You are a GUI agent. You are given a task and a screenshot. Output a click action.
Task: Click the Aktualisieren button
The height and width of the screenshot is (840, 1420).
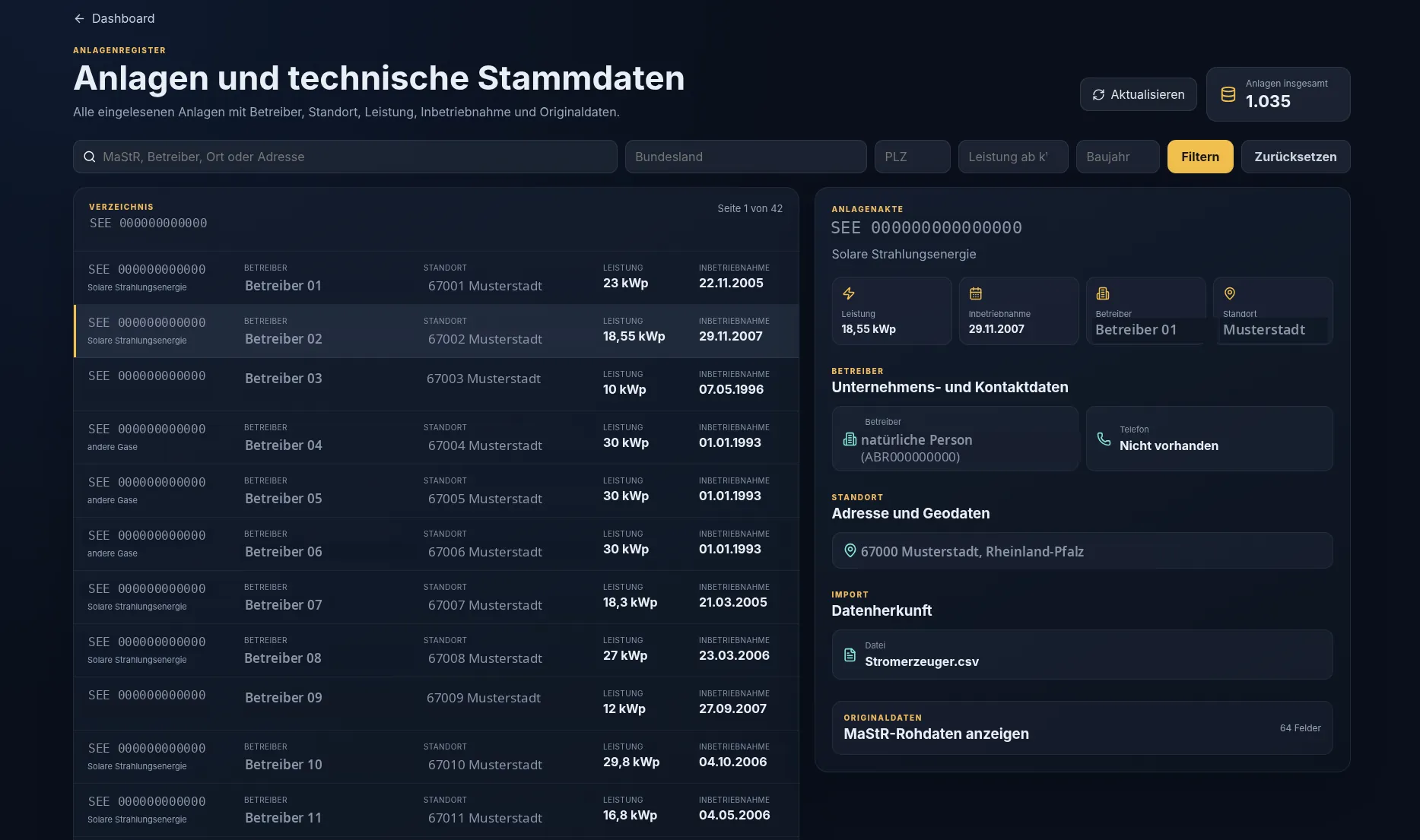[1139, 94]
